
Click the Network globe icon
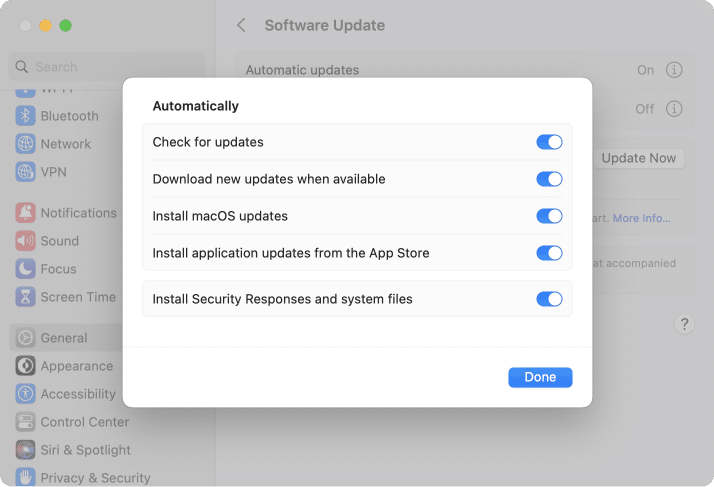click(26, 144)
